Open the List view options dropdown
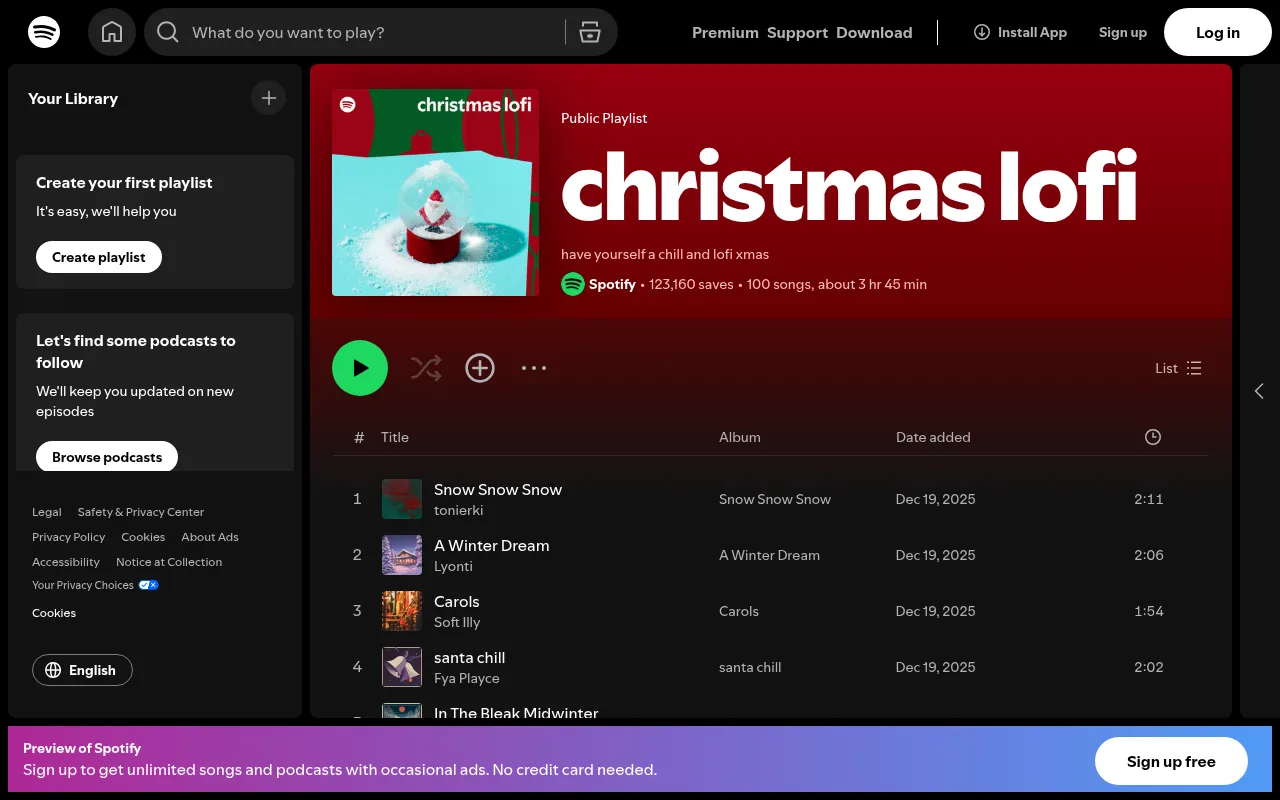The height and width of the screenshot is (800, 1280). pyautogui.click(x=1179, y=368)
